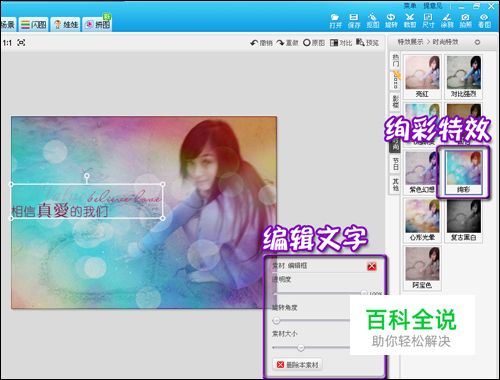
Task: Save the picture using 保存 icon
Action: [x=354, y=21]
